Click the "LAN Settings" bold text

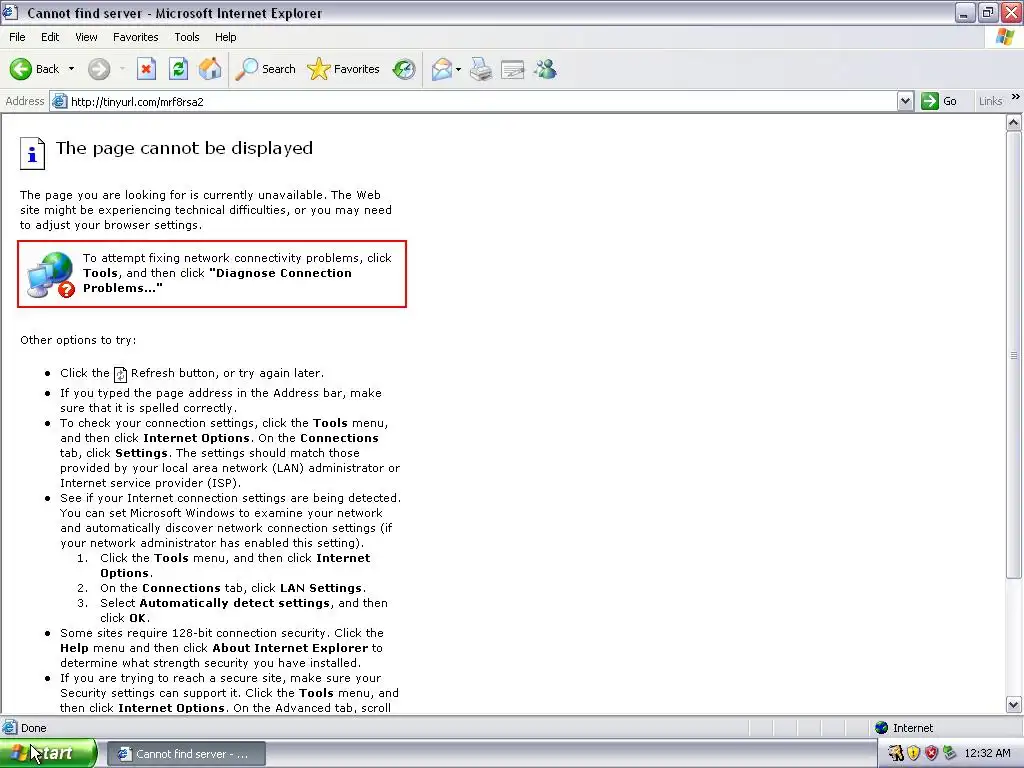[321, 588]
